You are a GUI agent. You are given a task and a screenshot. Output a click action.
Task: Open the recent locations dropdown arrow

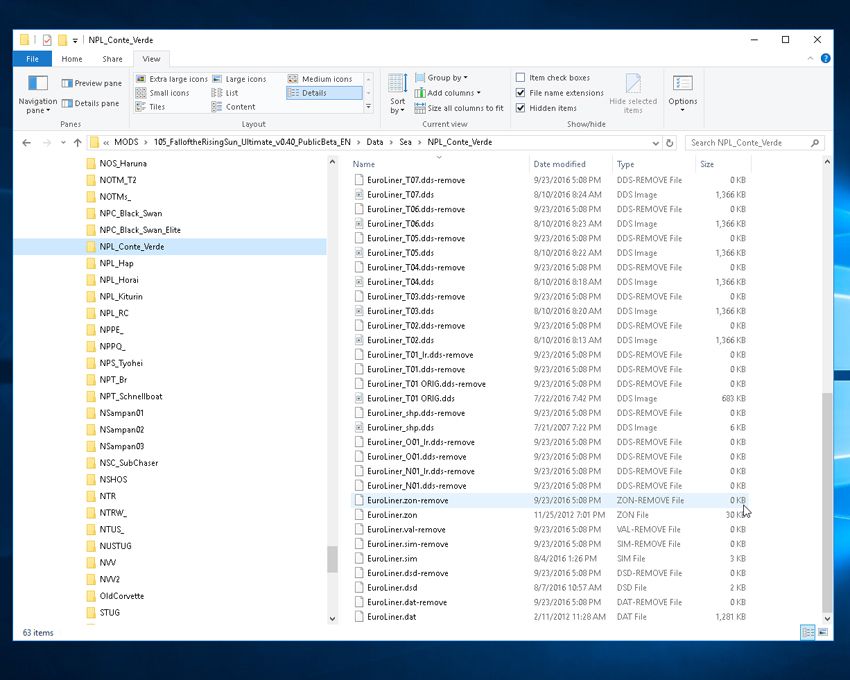(63, 143)
